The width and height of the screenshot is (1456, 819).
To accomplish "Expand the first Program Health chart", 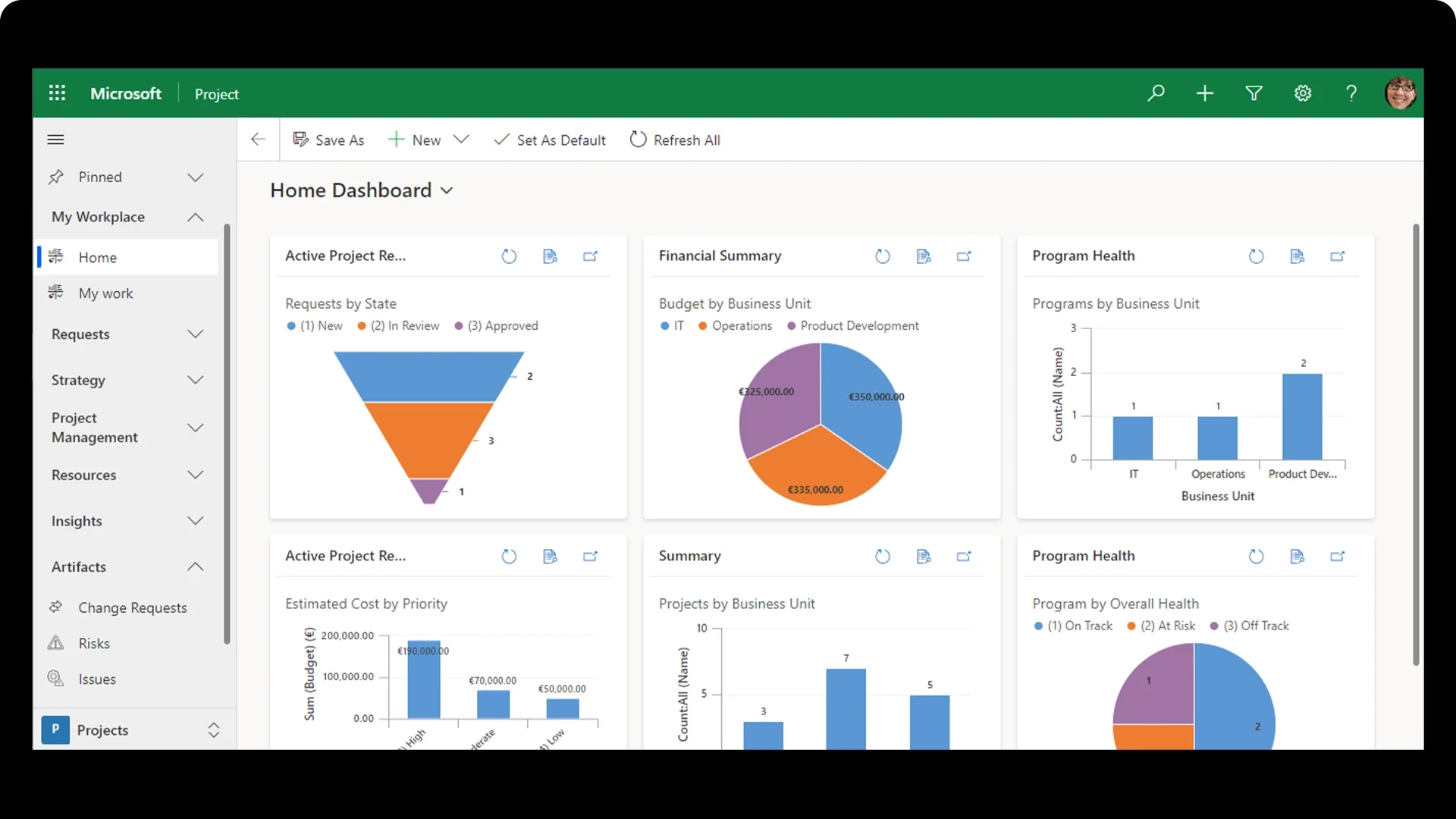I will click(x=1338, y=256).
